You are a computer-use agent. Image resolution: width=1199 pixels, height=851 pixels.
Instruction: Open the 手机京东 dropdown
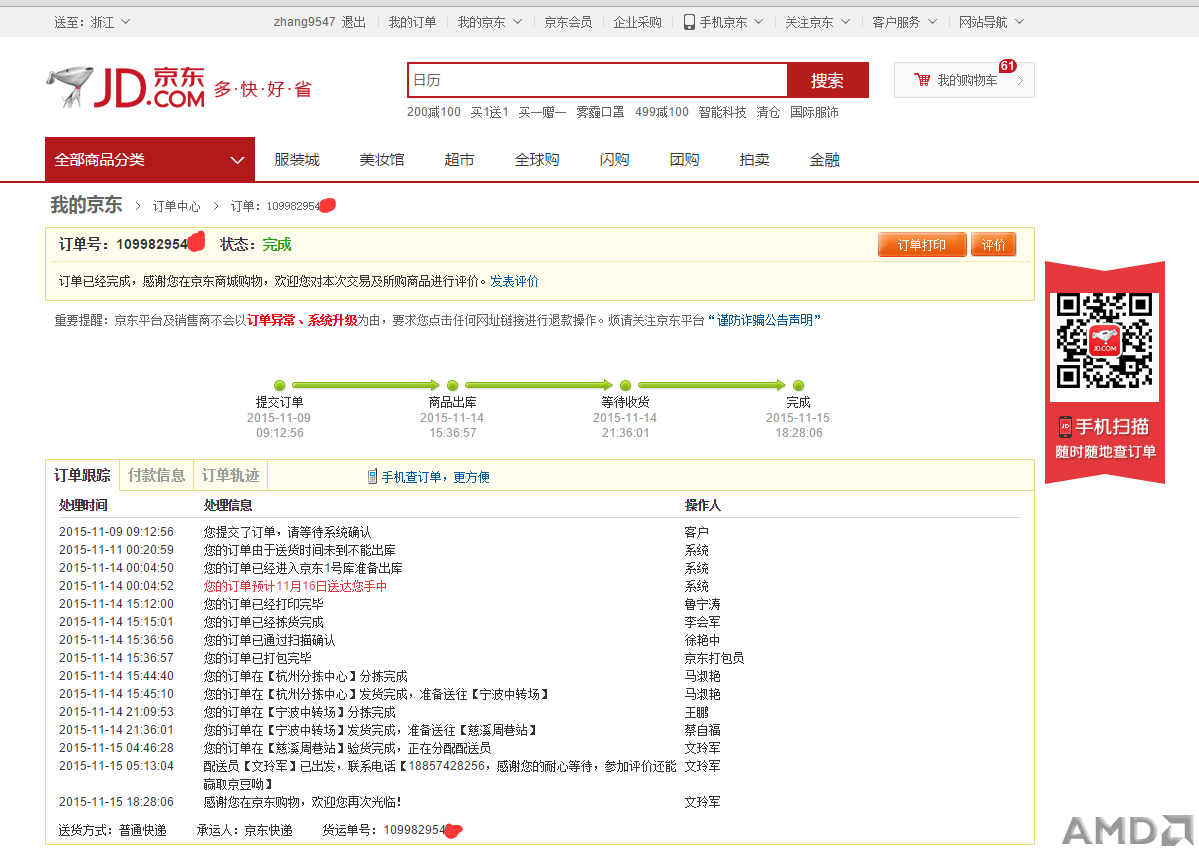pyautogui.click(x=723, y=22)
